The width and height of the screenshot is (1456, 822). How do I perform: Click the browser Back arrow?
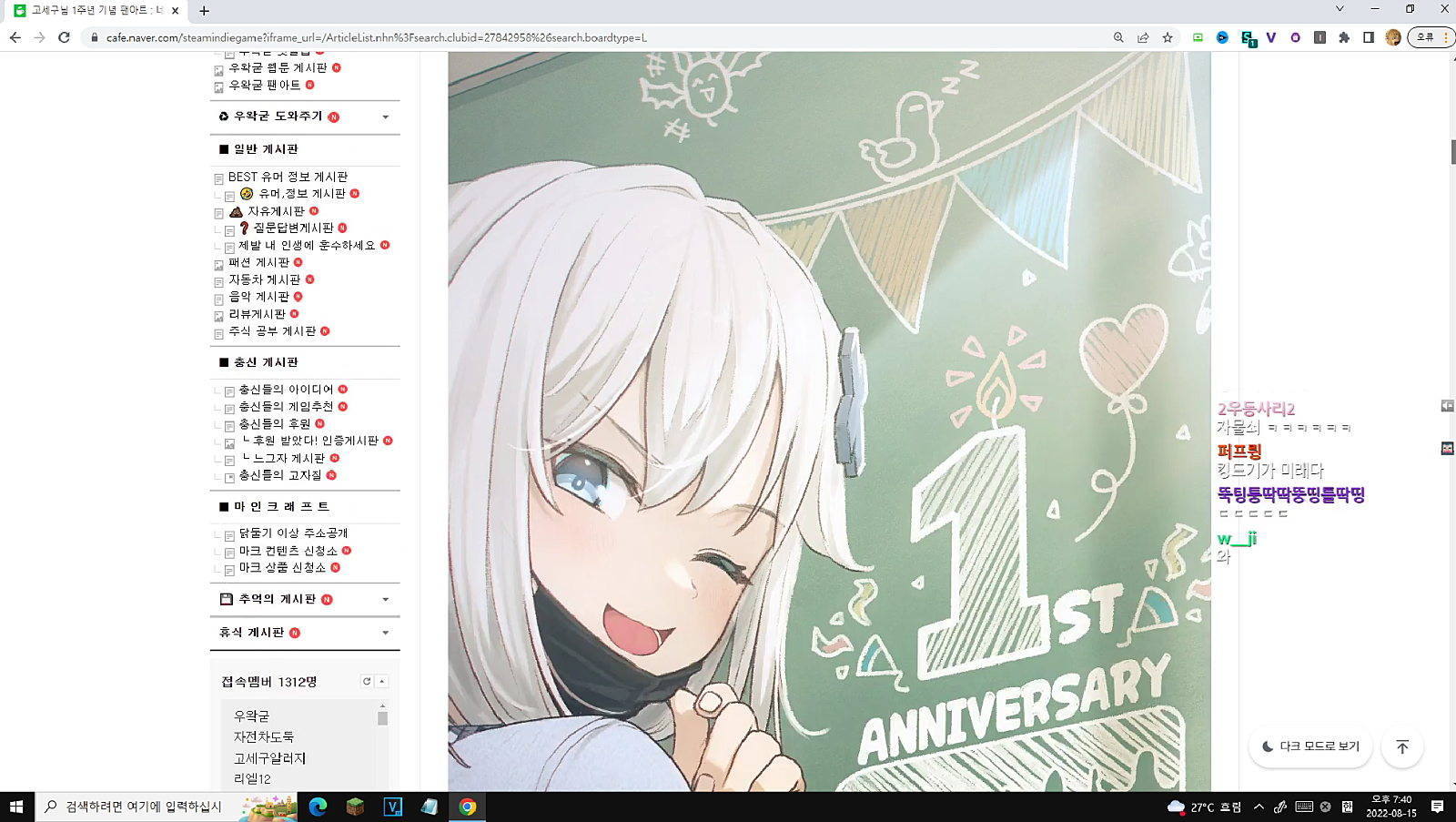pos(15,37)
